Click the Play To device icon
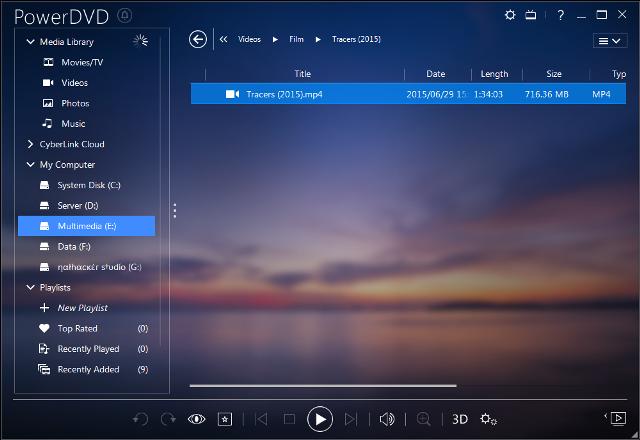This screenshot has width=640, height=440. pos(616,418)
